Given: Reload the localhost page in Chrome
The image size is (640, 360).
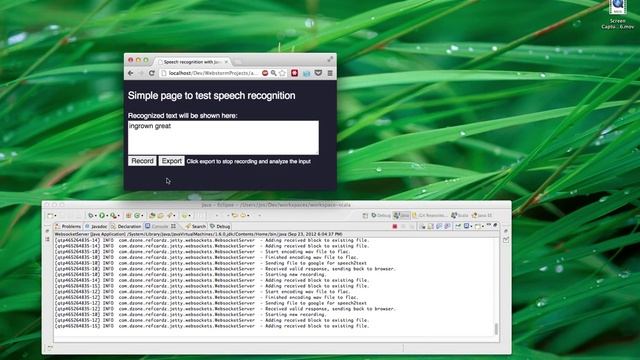Looking at the screenshot, I should (x=151, y=73).
